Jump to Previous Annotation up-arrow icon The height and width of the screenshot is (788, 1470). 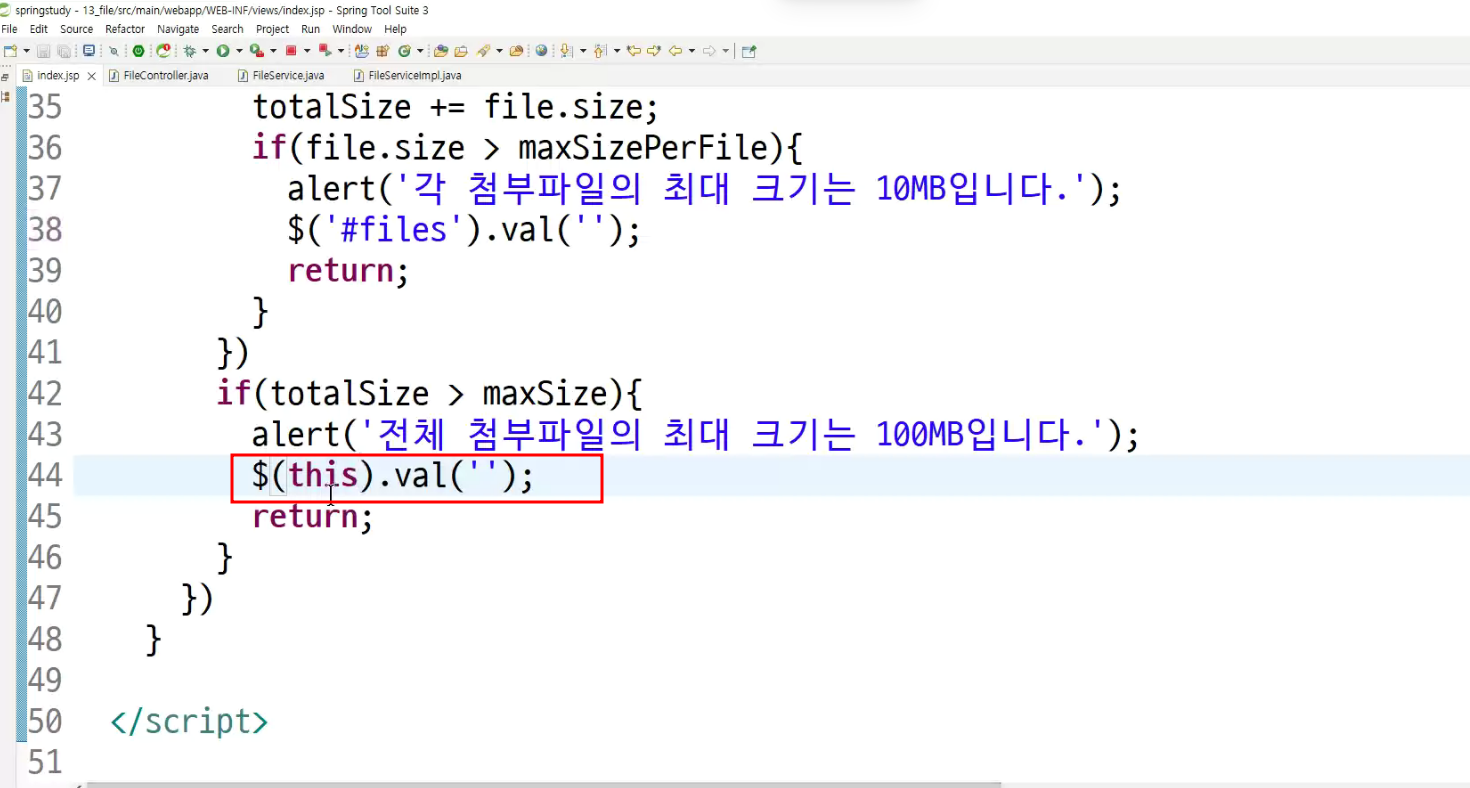[x=599, y=50]
